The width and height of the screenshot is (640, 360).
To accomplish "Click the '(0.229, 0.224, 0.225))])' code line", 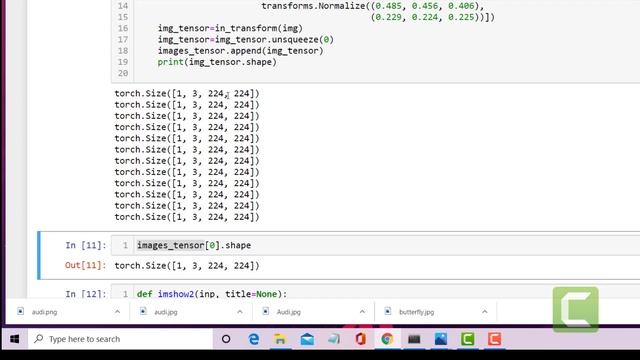I will point(433,17).
